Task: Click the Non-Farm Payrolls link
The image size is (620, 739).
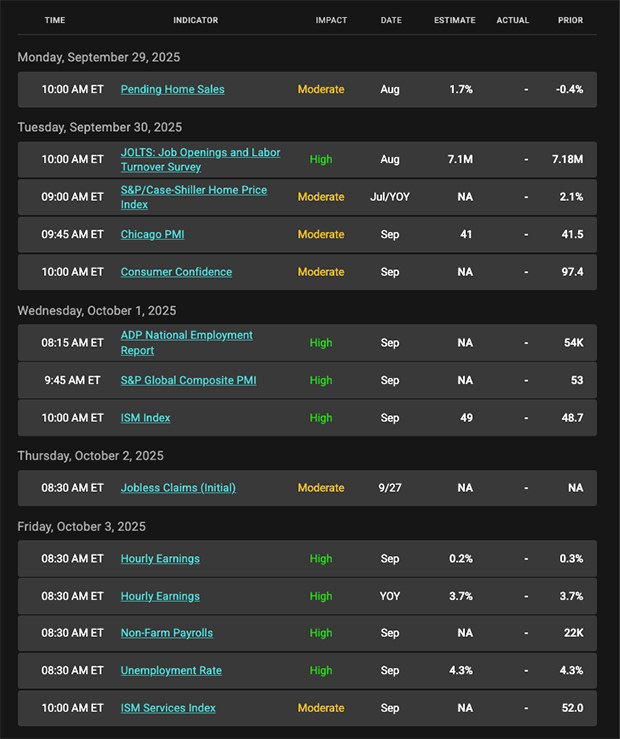Action: coord(166,633)
